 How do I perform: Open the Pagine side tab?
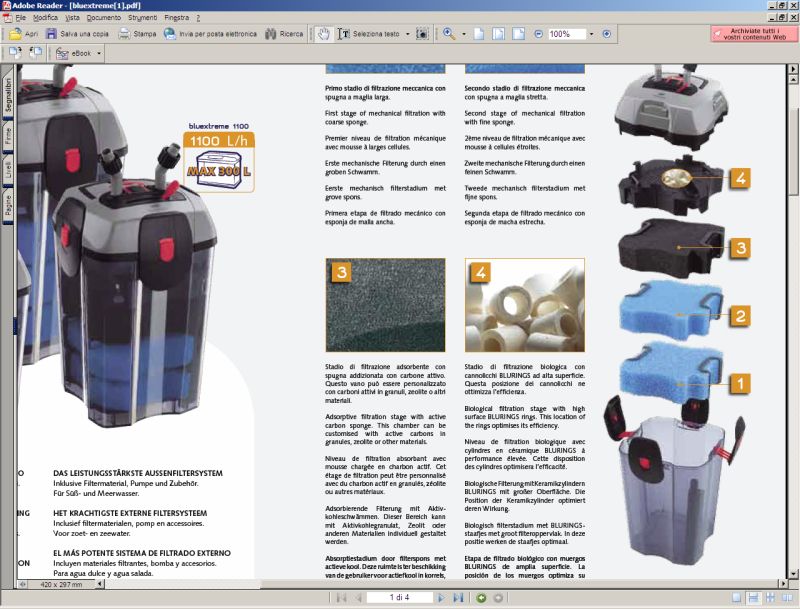[x=8, y=205]
